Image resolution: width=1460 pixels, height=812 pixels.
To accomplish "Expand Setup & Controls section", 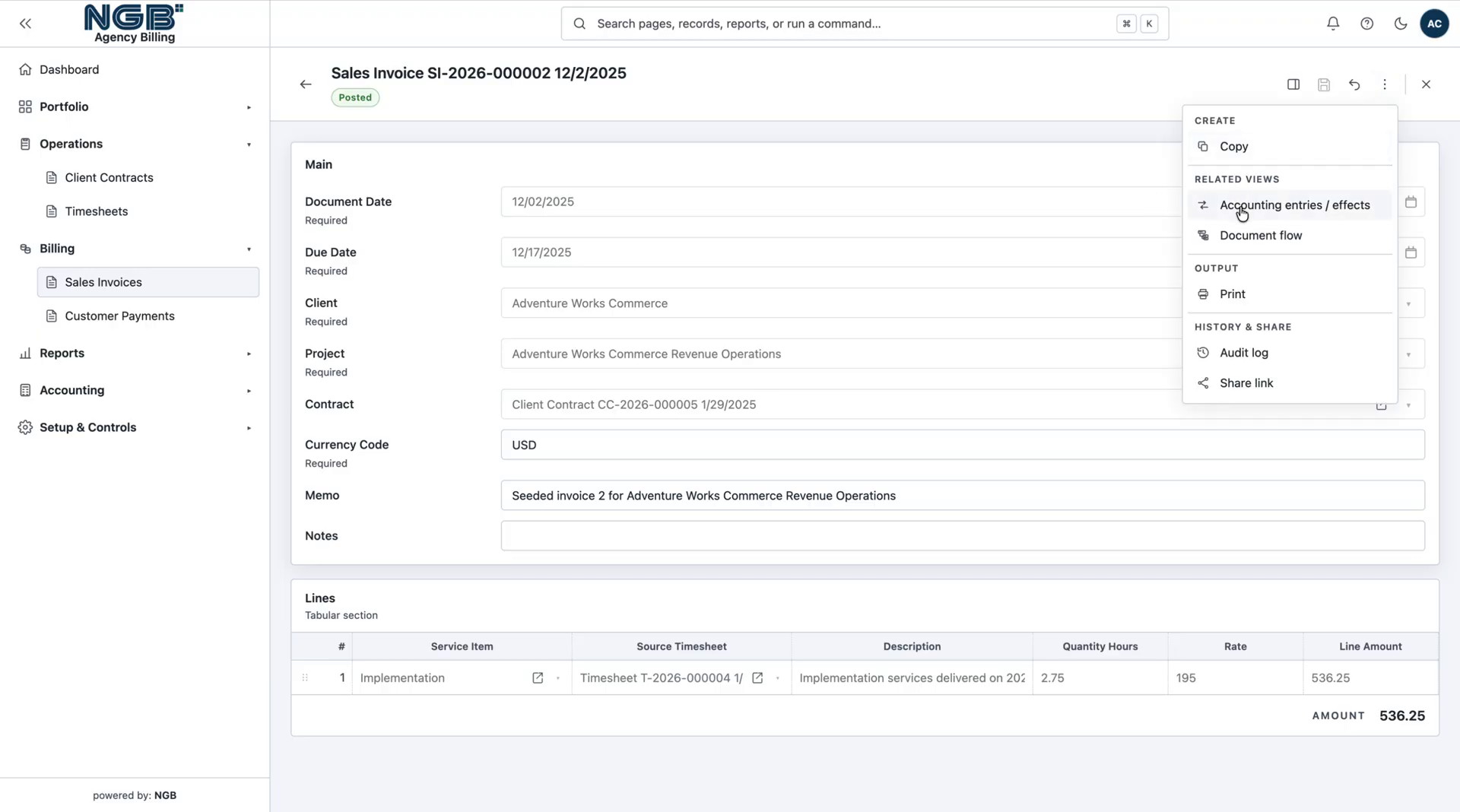I will click(135, 428).
